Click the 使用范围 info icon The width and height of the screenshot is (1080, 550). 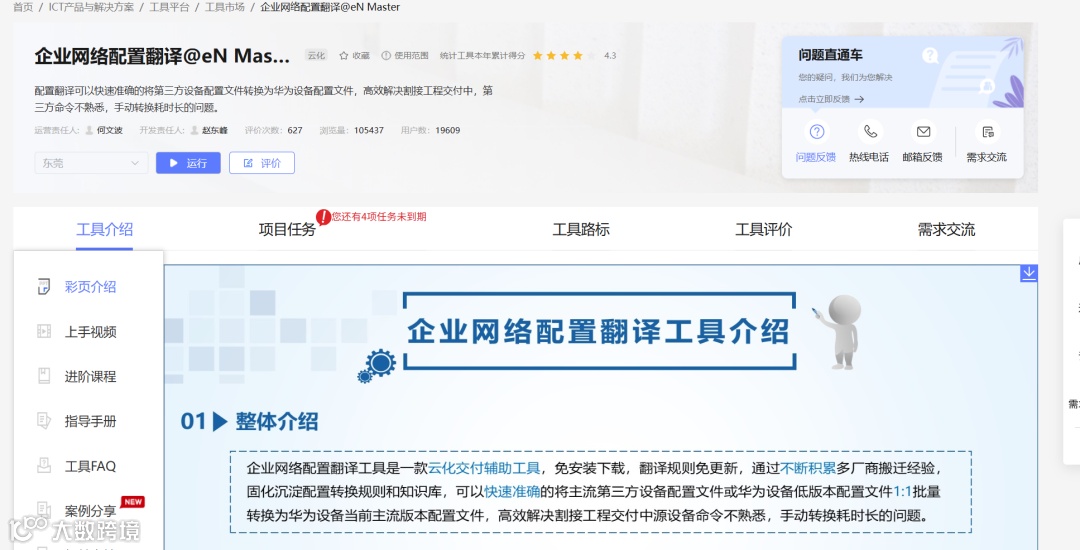pos(386,56)
